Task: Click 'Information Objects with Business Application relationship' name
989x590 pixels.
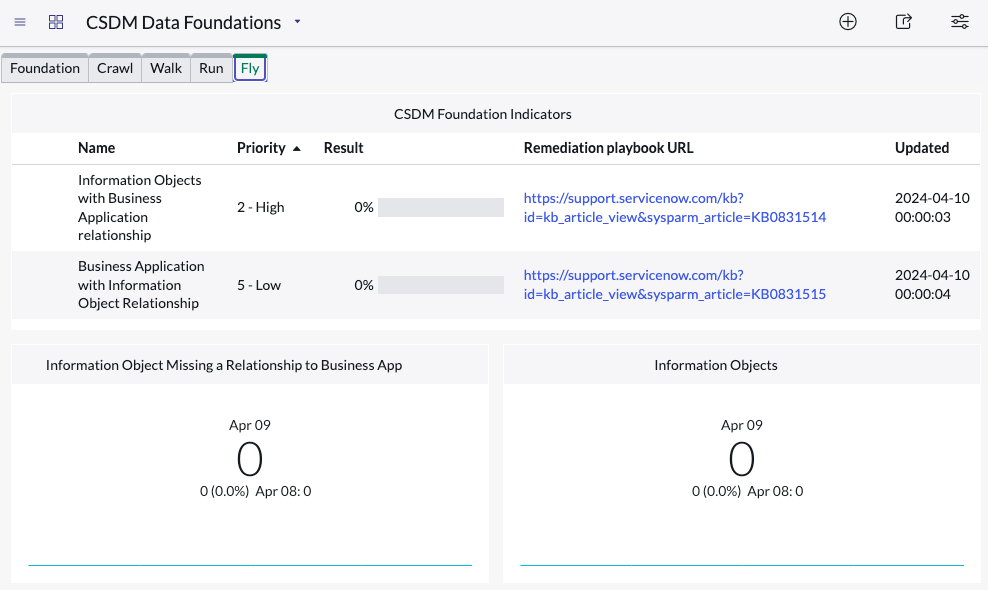Action: click(140, 208)
